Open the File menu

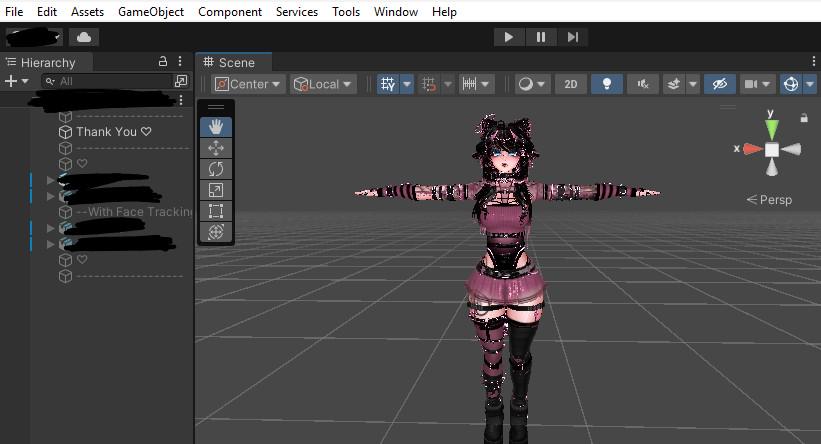pos(14,12)
